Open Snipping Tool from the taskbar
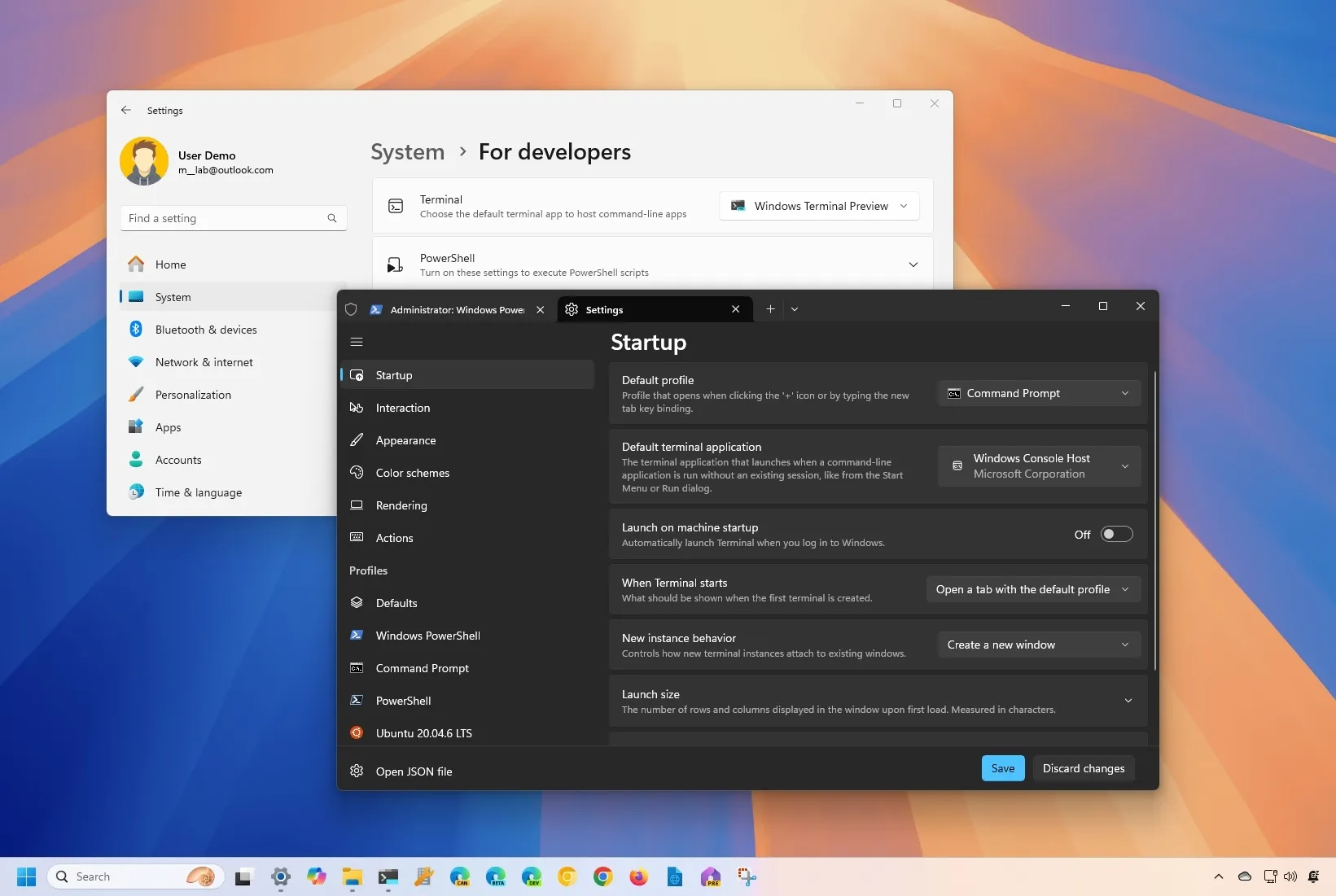Screen dimensions: 1336x896 pyautogui.click(x=747, y=876)
